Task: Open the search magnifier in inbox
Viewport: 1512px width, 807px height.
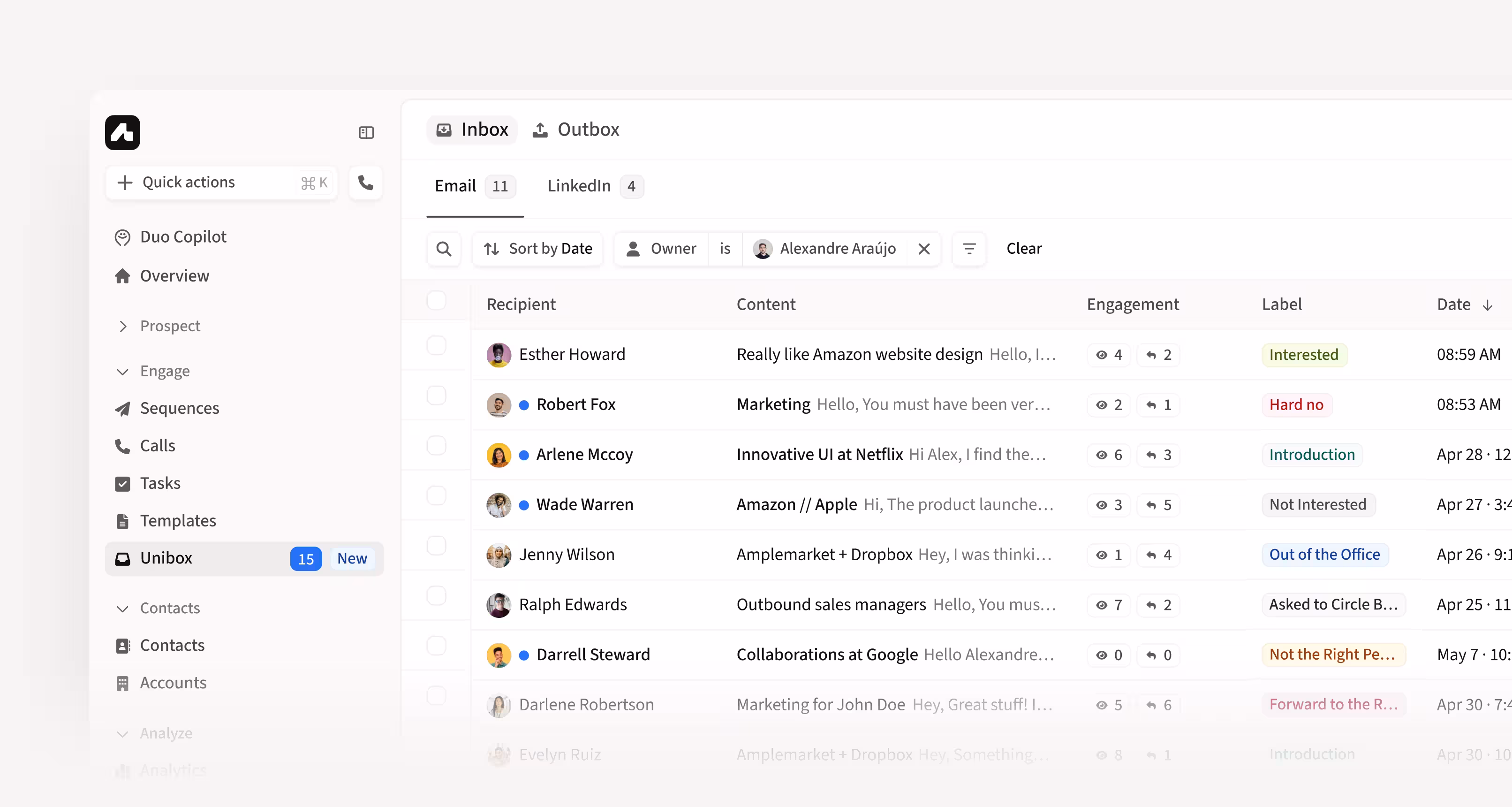Action: click(444, 249)
